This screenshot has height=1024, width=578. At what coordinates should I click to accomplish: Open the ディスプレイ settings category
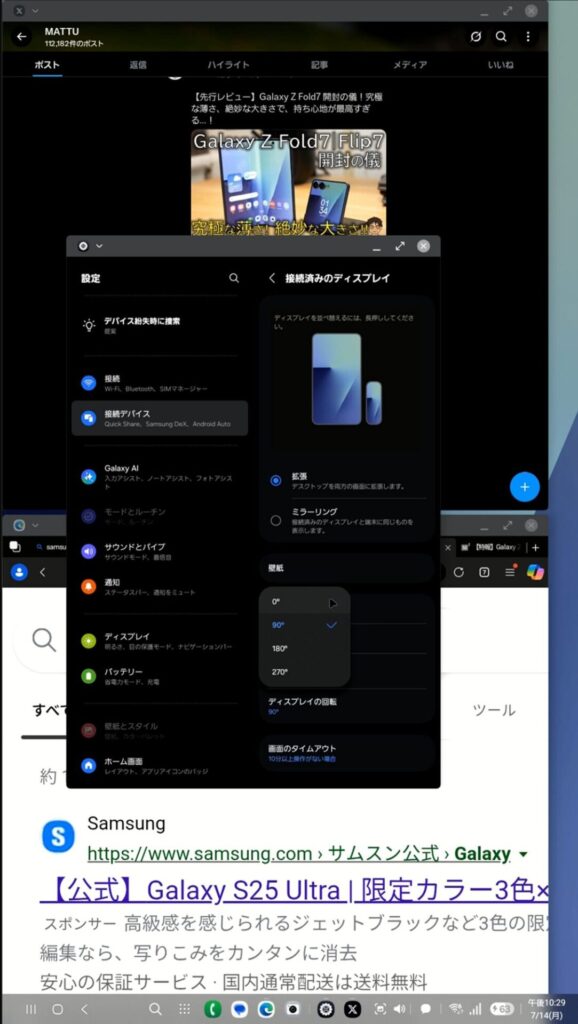coord(159,641)
